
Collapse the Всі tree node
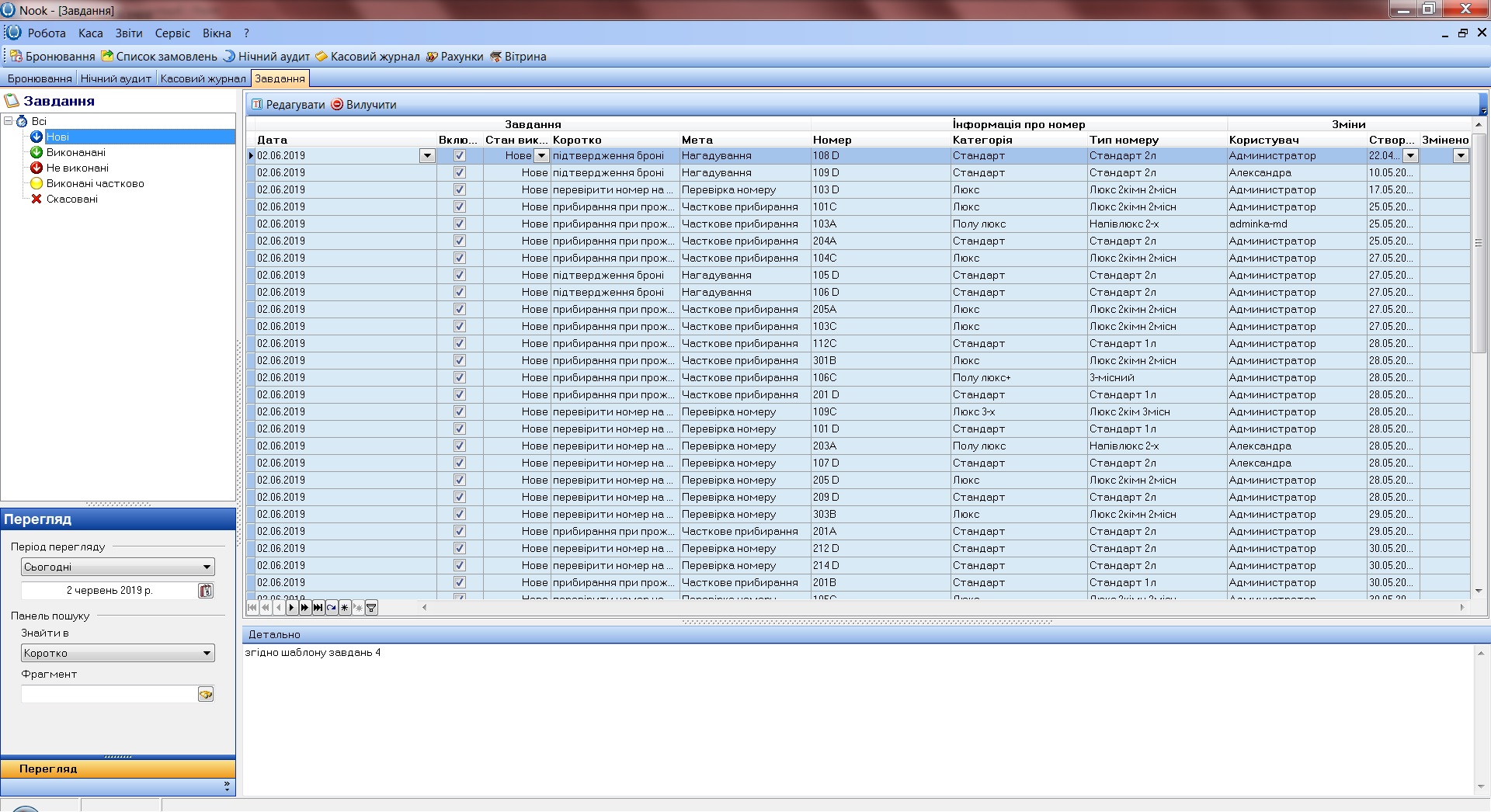click(x=9, y=121)
